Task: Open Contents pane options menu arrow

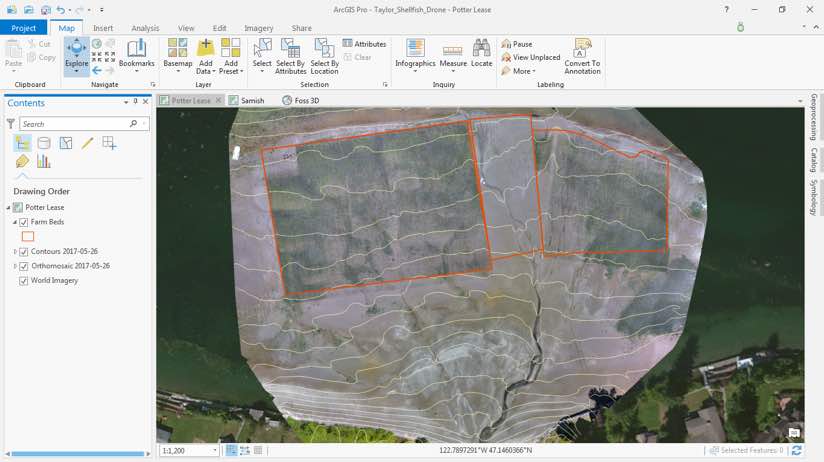Action: pyautogui.click(x=126, y=102)
